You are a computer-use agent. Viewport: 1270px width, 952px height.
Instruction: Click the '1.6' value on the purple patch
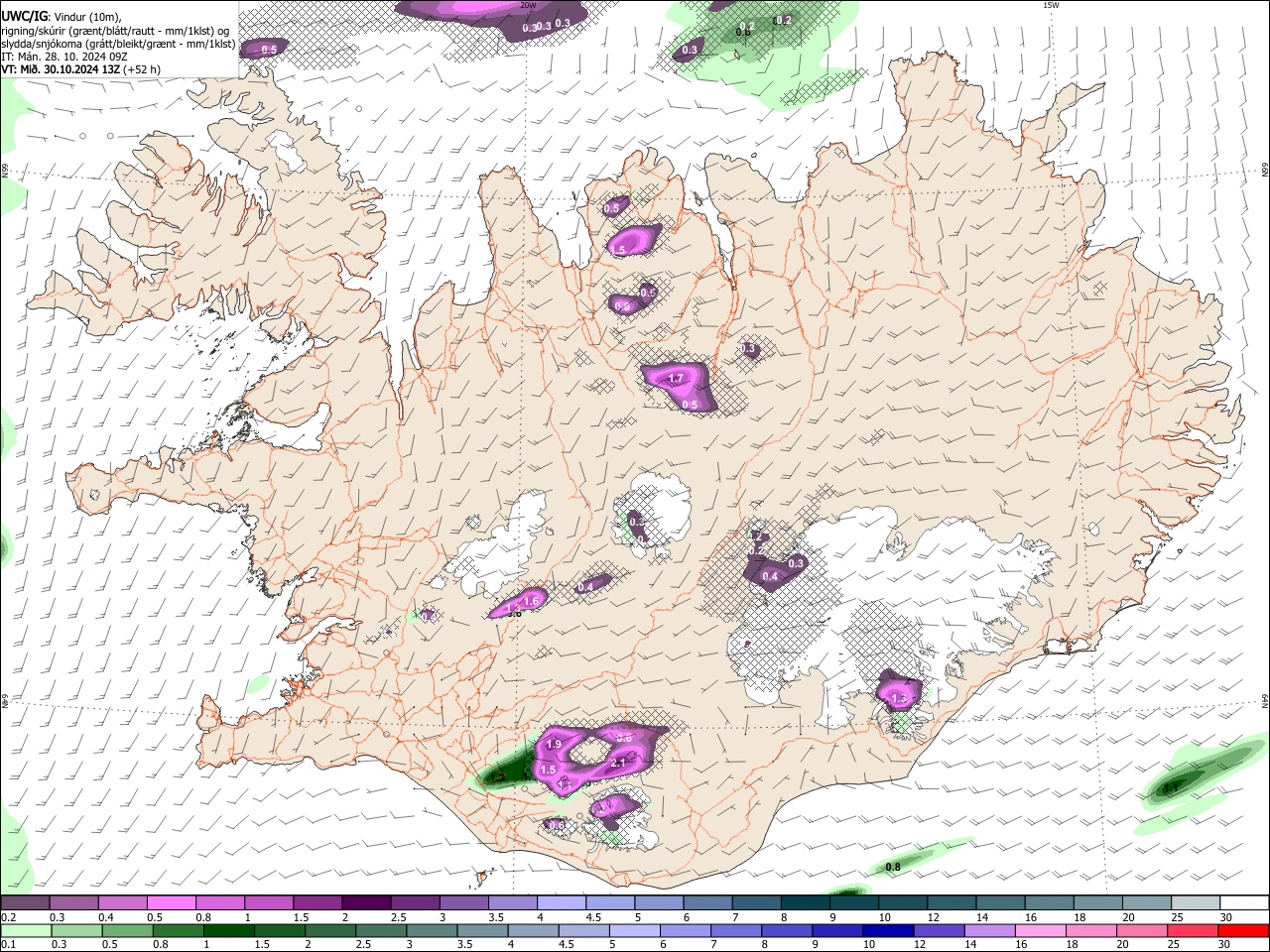531,601
